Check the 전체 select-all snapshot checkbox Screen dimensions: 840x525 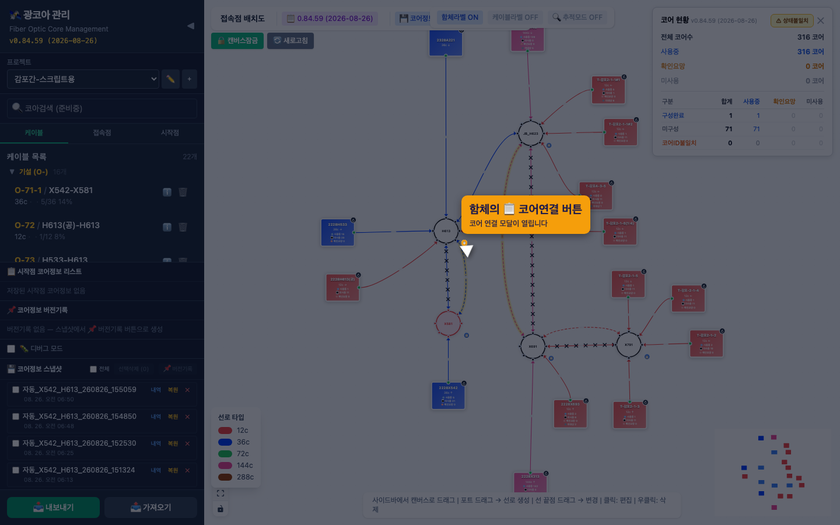click(93, 369)
